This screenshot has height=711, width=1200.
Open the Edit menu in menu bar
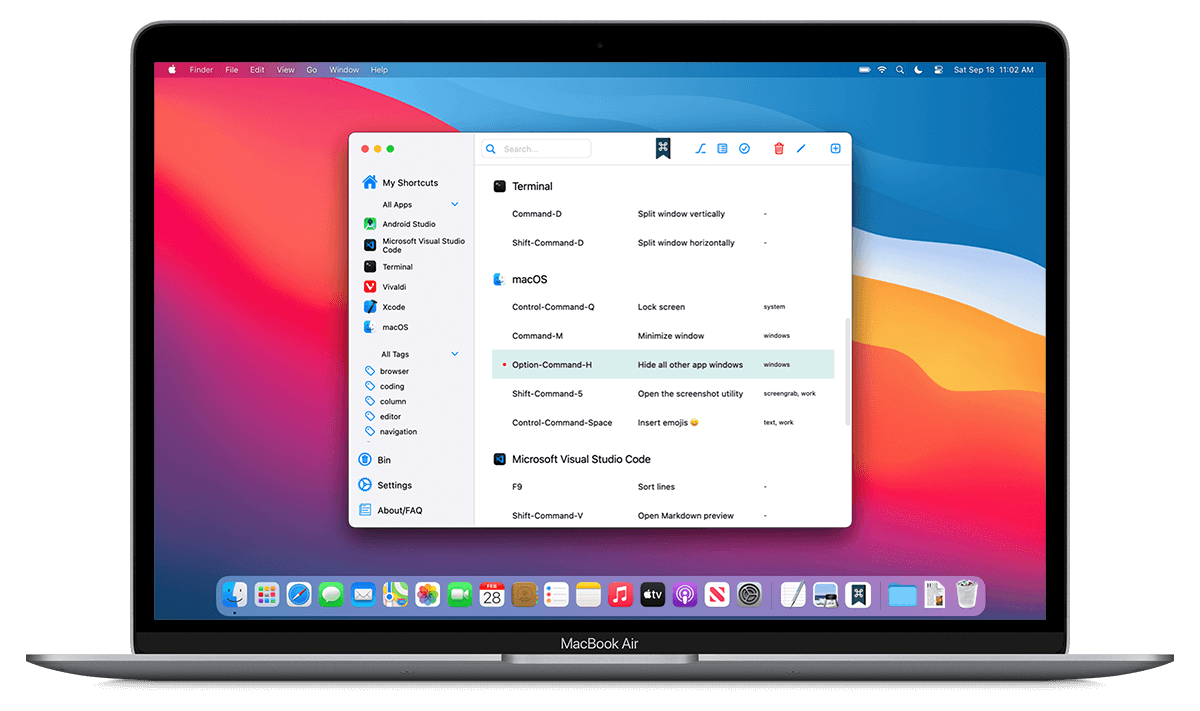pos(257,70)
